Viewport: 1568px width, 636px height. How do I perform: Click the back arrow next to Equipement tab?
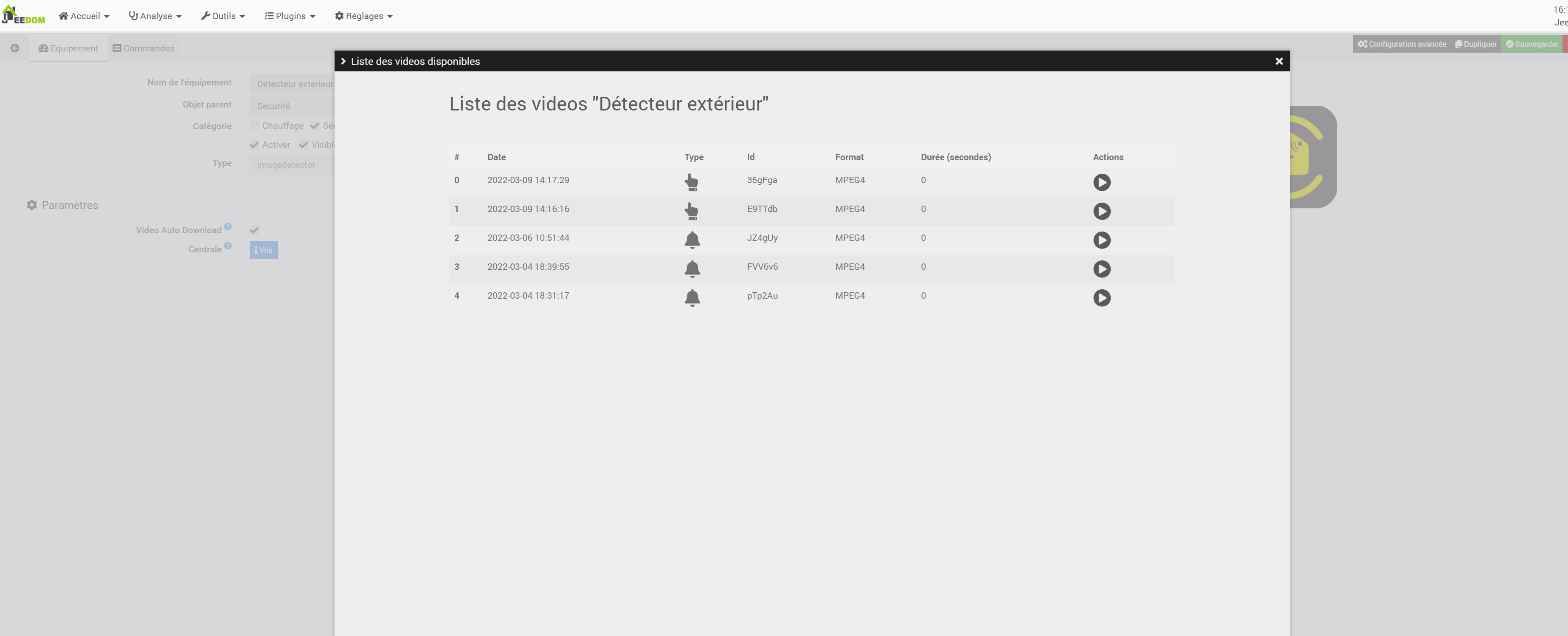click(x=14, y=48)
